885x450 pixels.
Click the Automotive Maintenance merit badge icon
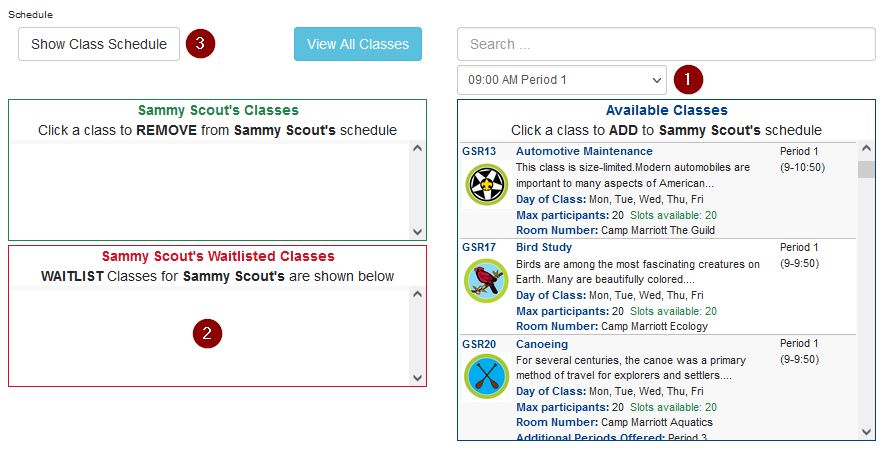pyautogui.click(x=487, y=185)
